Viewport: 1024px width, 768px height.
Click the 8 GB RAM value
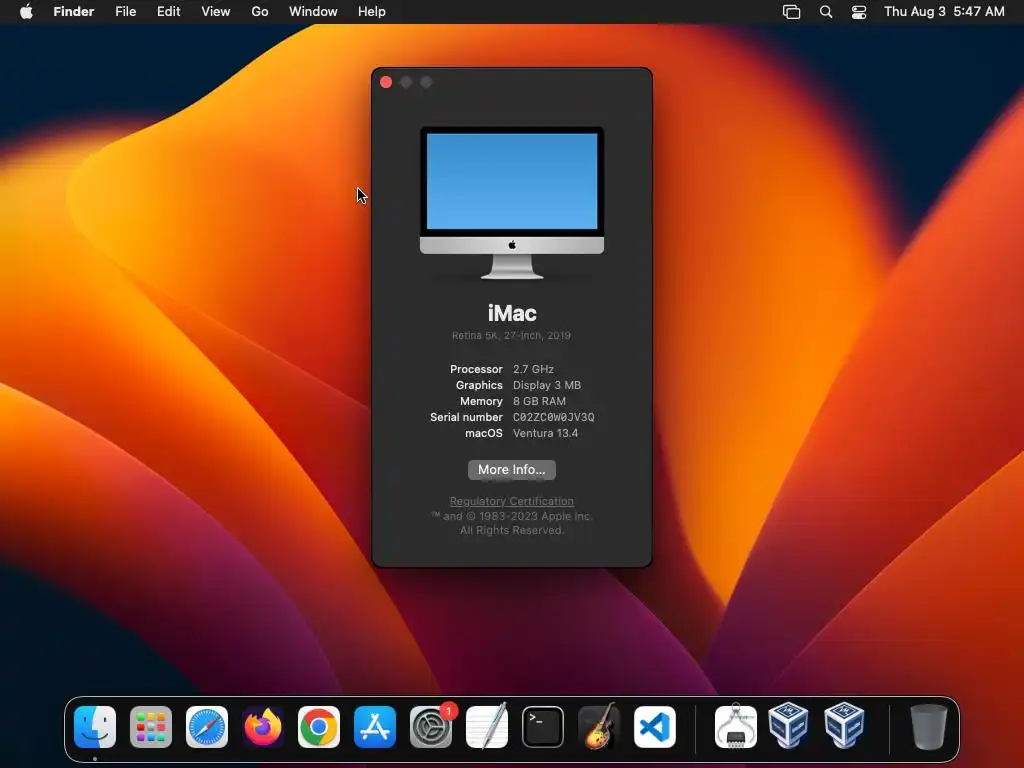tap(539, 401)
